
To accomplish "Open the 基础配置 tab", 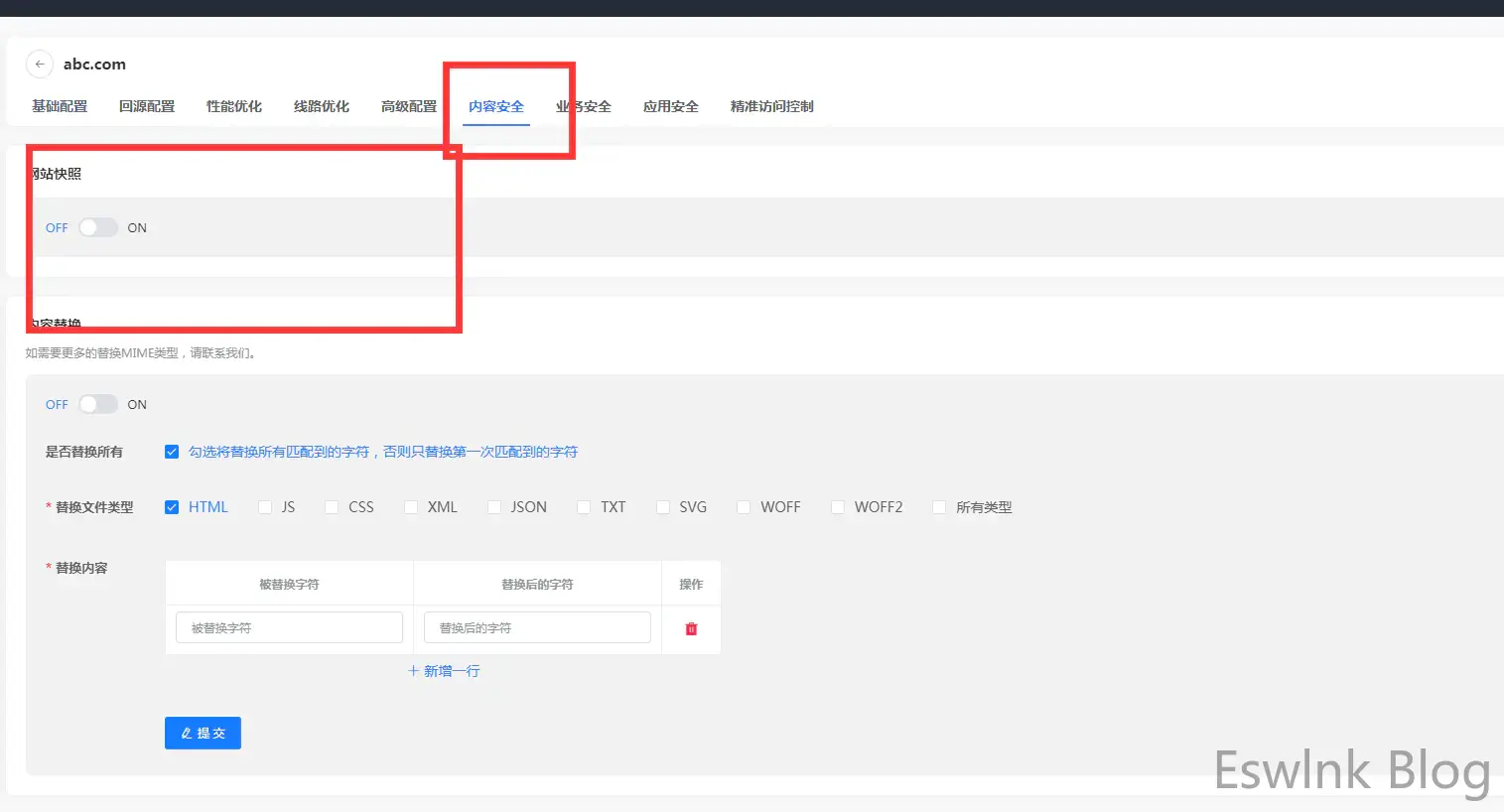I will click(x=60, y=106).
